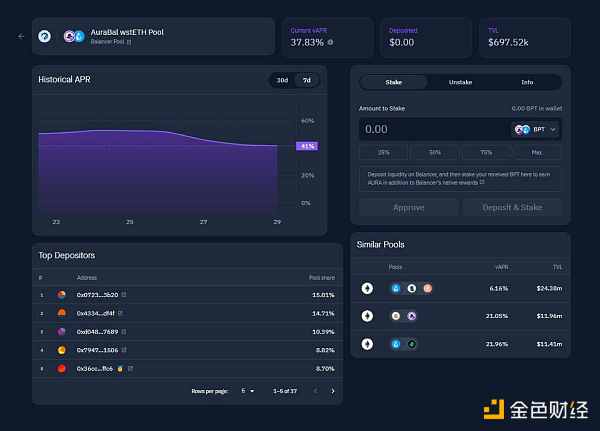Set stake amount to 25%
The image size is (600, 431).
(383, 152)
